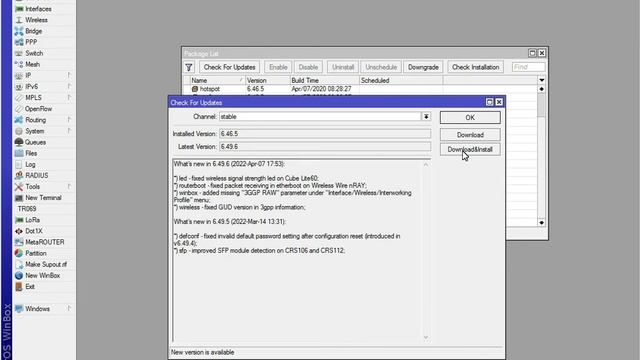Screen dimensions: 640x360
Task: Click the Installed Version field
Action: (x=325, y=134)
